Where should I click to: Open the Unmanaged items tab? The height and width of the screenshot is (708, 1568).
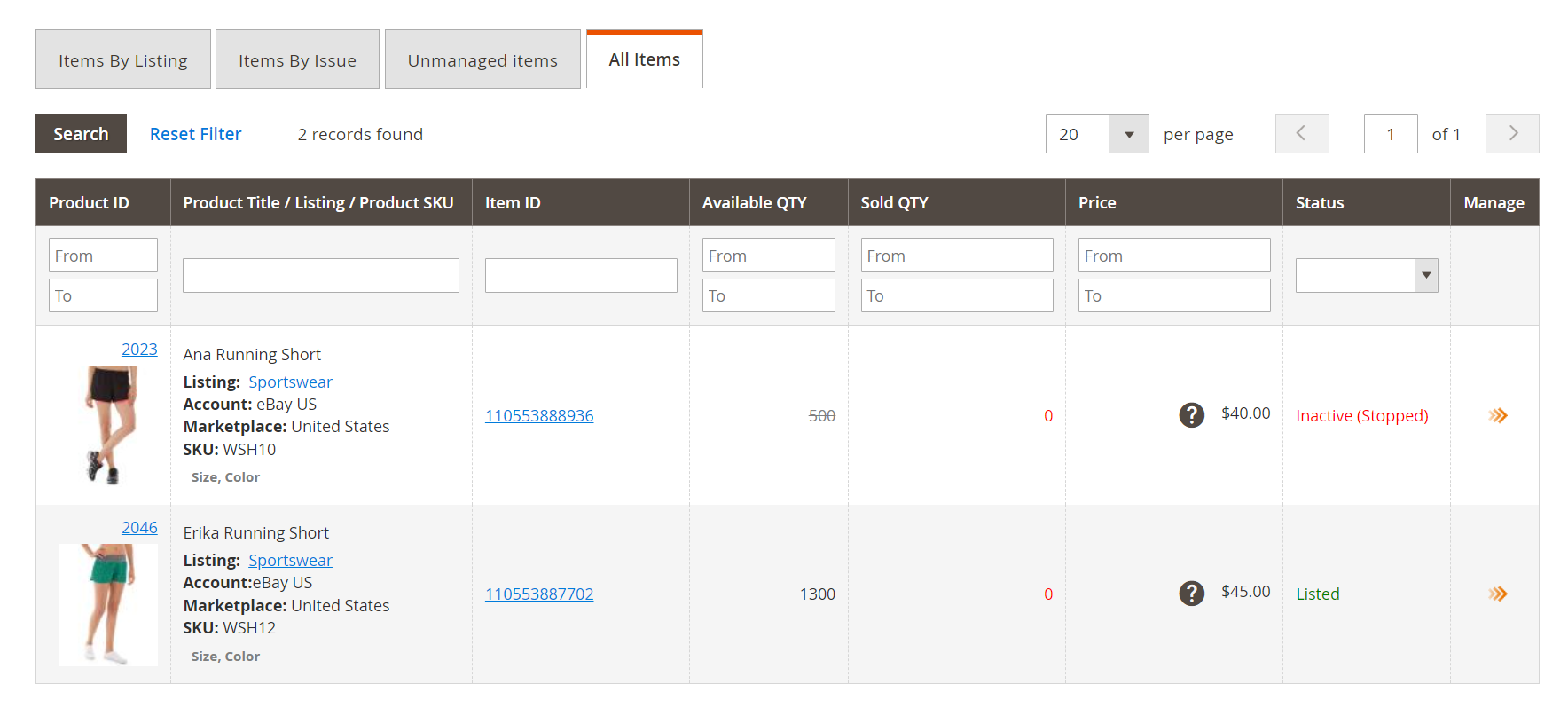click(x=482, y=60)
